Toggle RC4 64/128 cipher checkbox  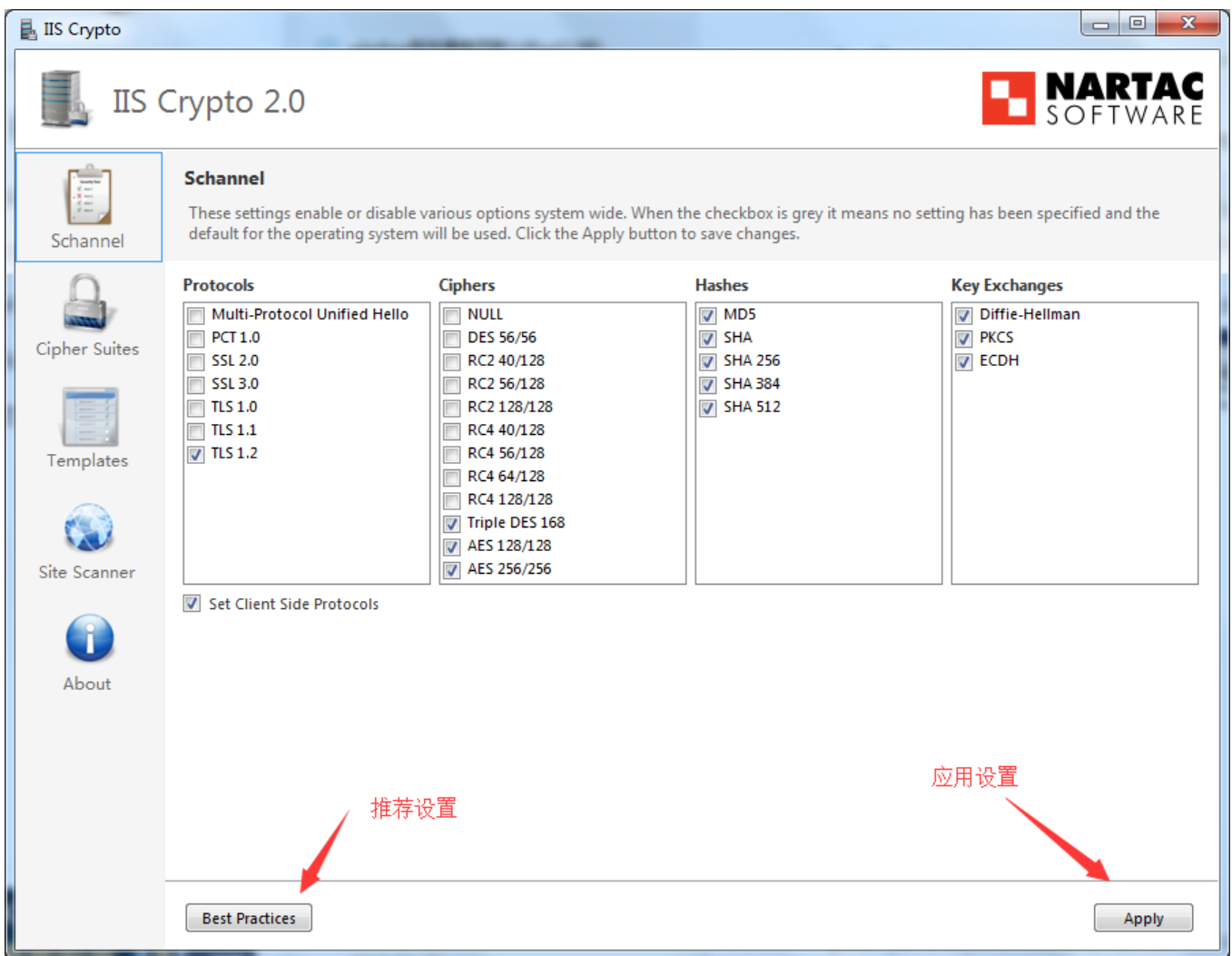451,478
